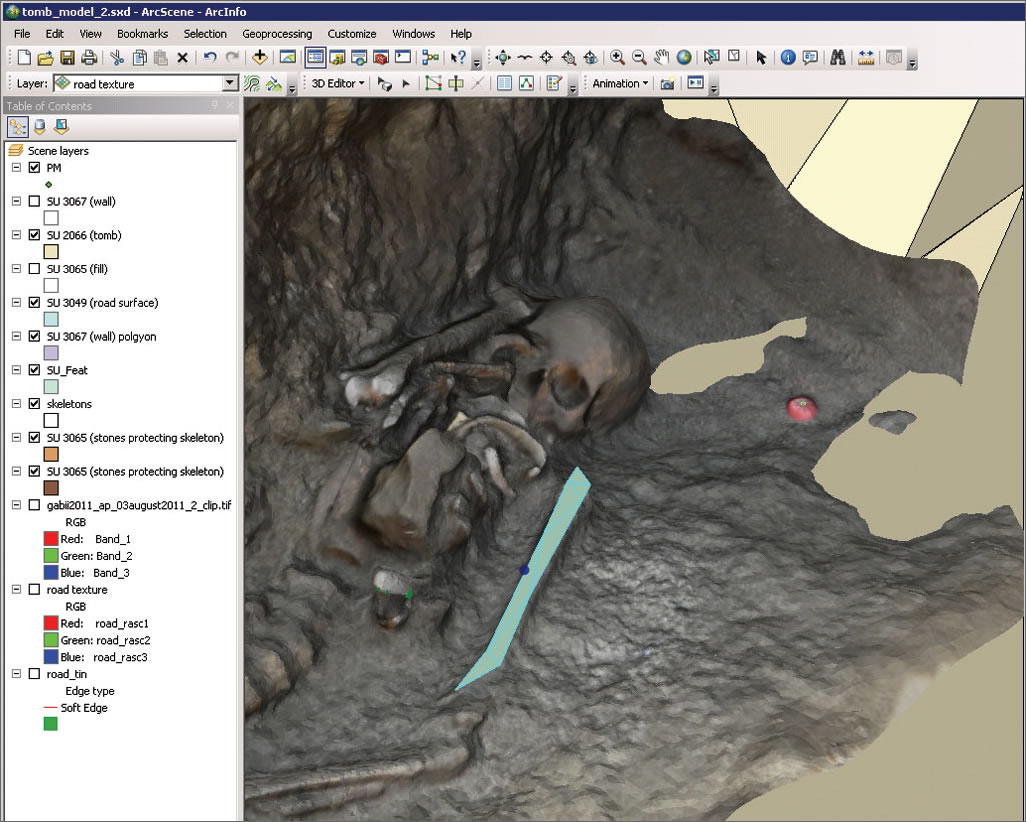
Task: Click the Measure ruler tool
Action: [x=866, y=58]
